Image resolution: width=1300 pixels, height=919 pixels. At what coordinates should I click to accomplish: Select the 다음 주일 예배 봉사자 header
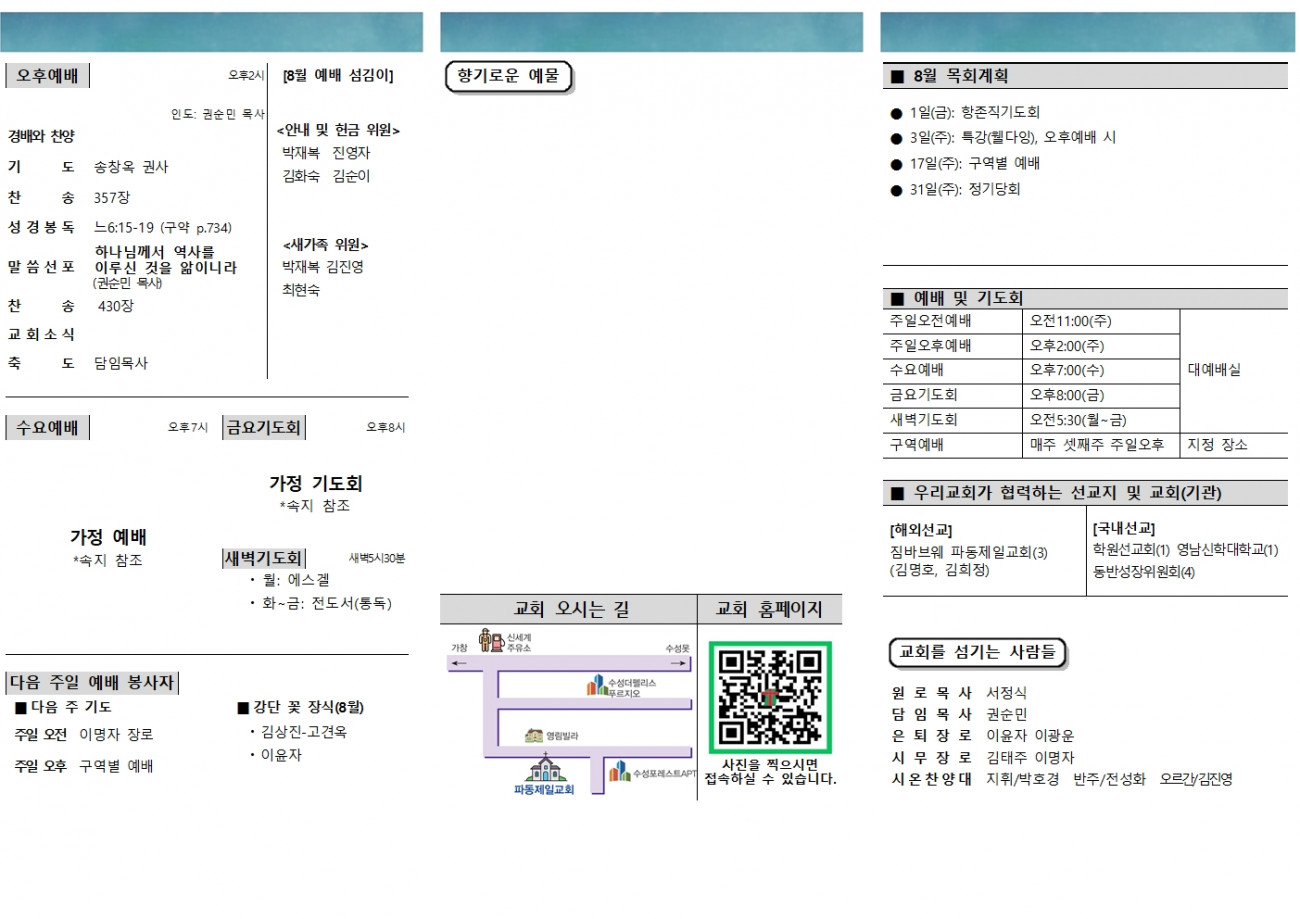[x=92, y=683]
